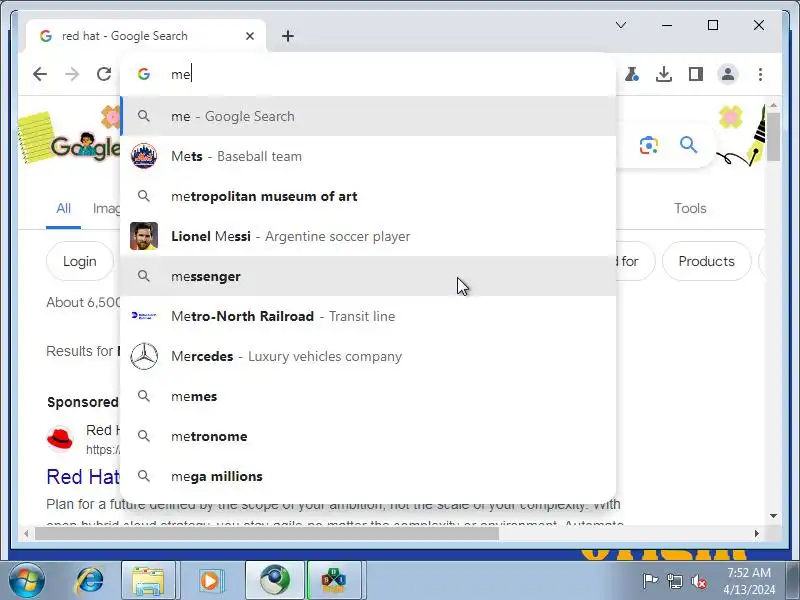Open Windows Explorer folder in taskbar

click(x=148, y=580)
